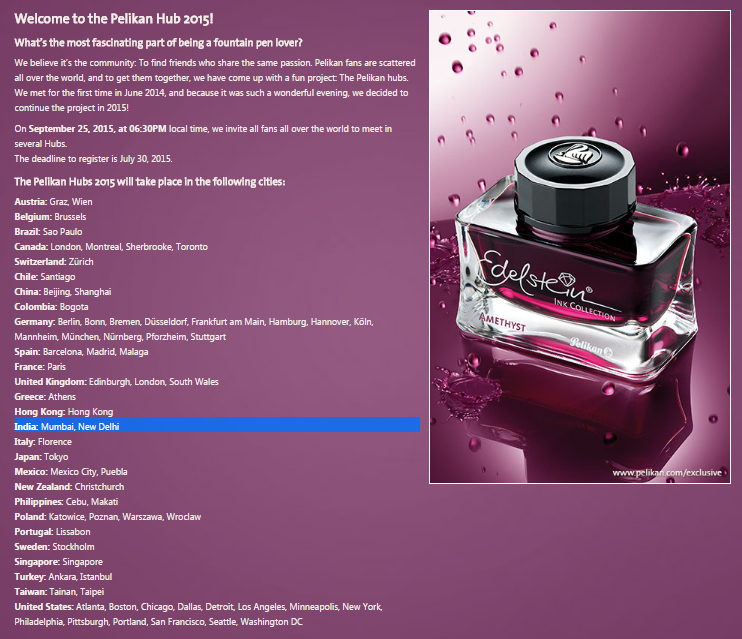Image resolution: width=742 pixels, height=639 pixels.
Task: Click the Belgium: Brussels entry
Action: point(50,216)
